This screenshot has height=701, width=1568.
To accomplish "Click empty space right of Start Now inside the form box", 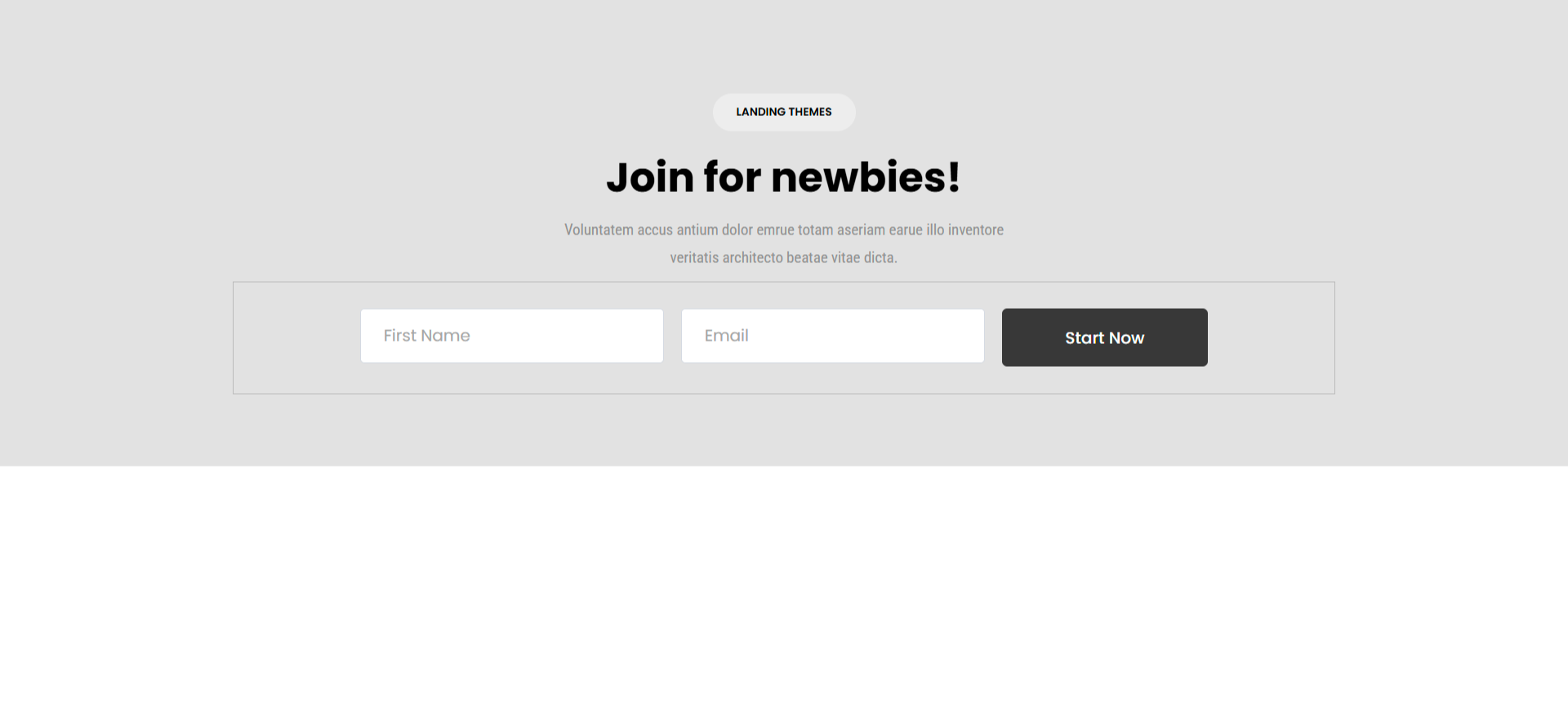I will [x=1271, y=337].
